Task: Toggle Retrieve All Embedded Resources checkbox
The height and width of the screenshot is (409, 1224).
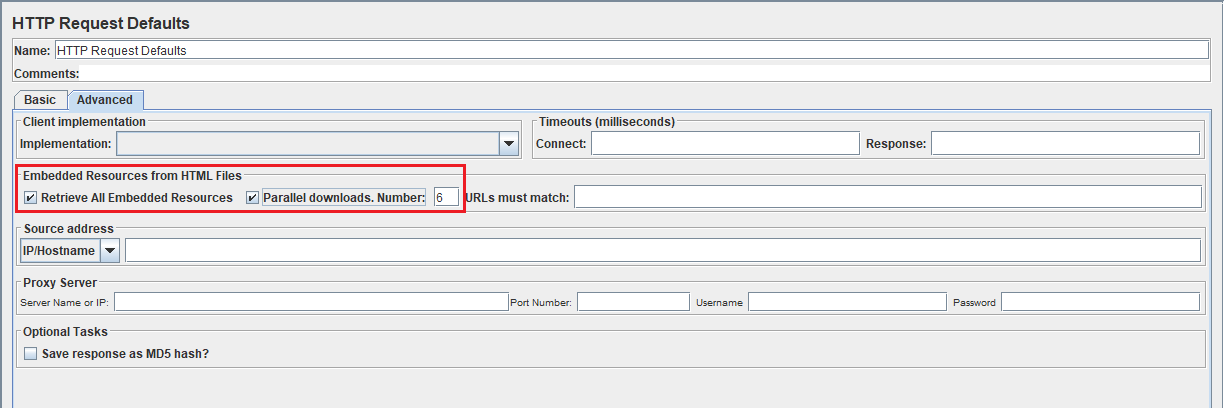Action: tap(31, 198)
